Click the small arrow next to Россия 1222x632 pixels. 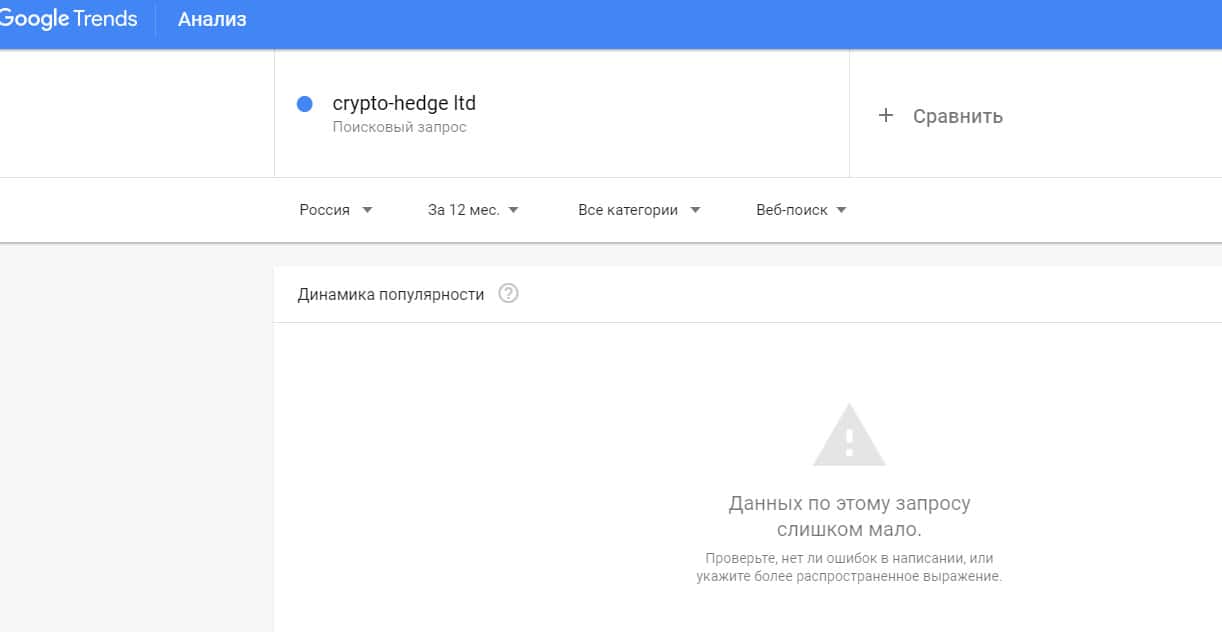(x=367, y=210)
